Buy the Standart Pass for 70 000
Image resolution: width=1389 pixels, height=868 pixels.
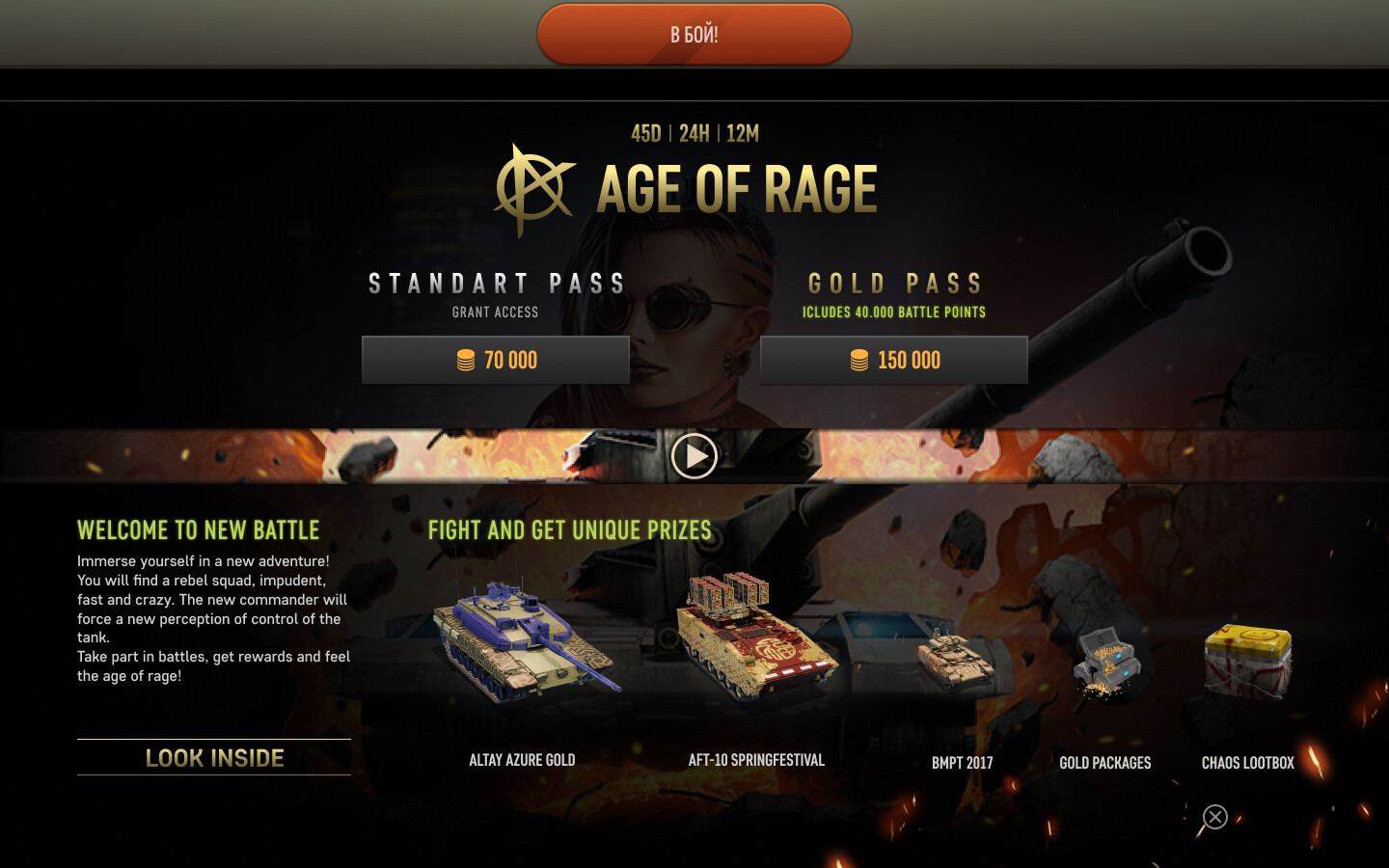496,360
